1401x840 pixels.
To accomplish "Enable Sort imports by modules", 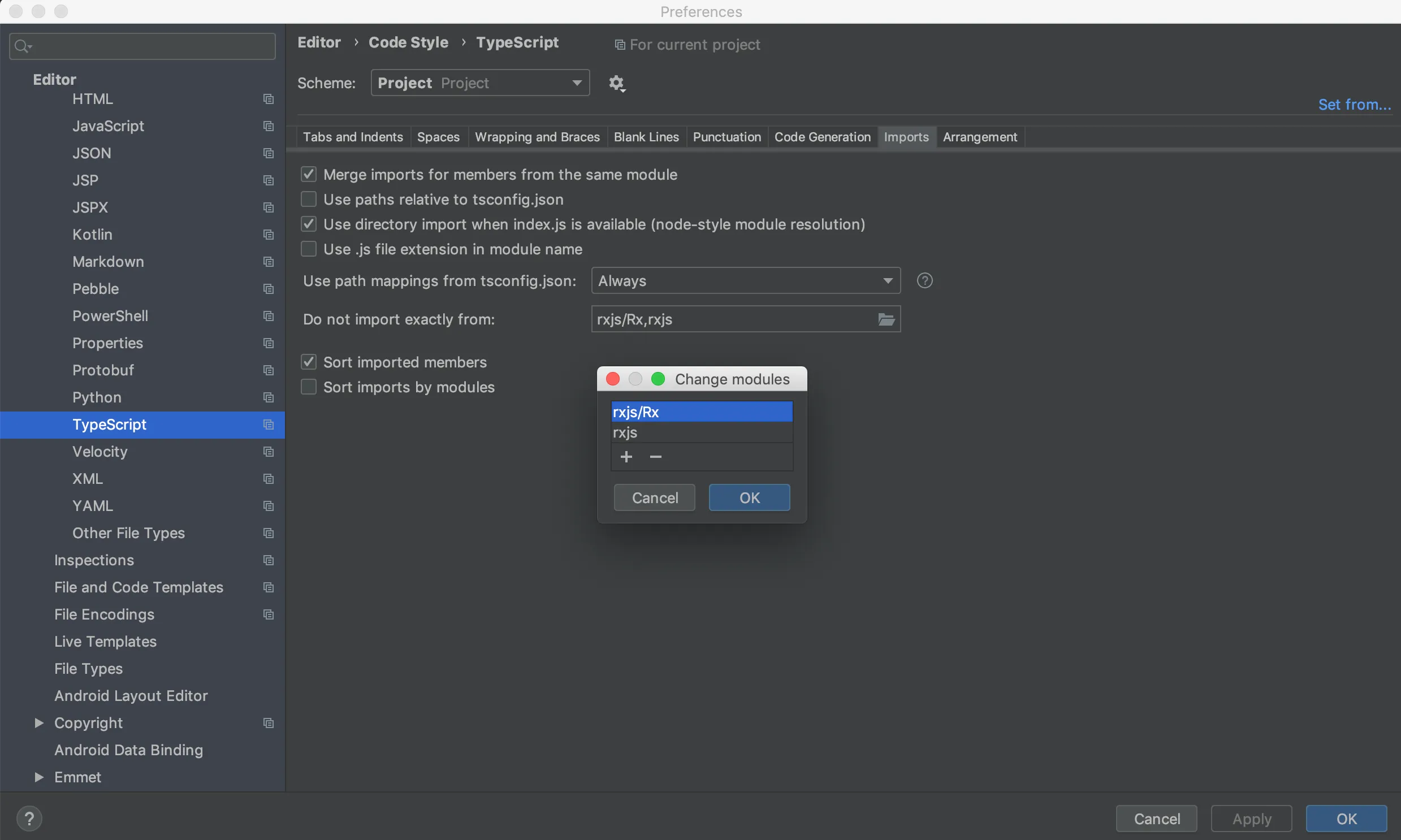I will [x=309, y=387].
